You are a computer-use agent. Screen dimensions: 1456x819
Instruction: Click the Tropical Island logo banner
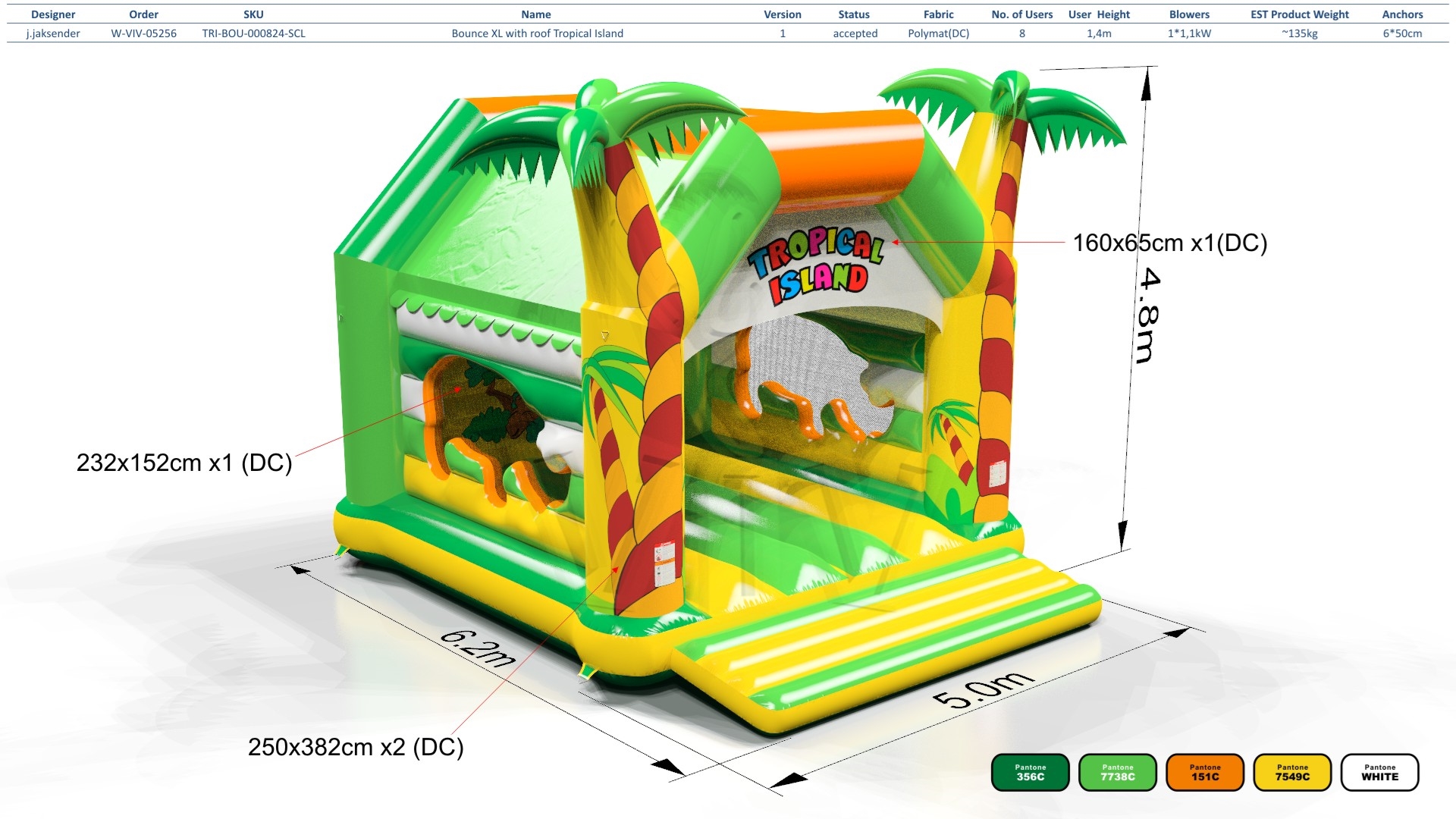[817, 265]
